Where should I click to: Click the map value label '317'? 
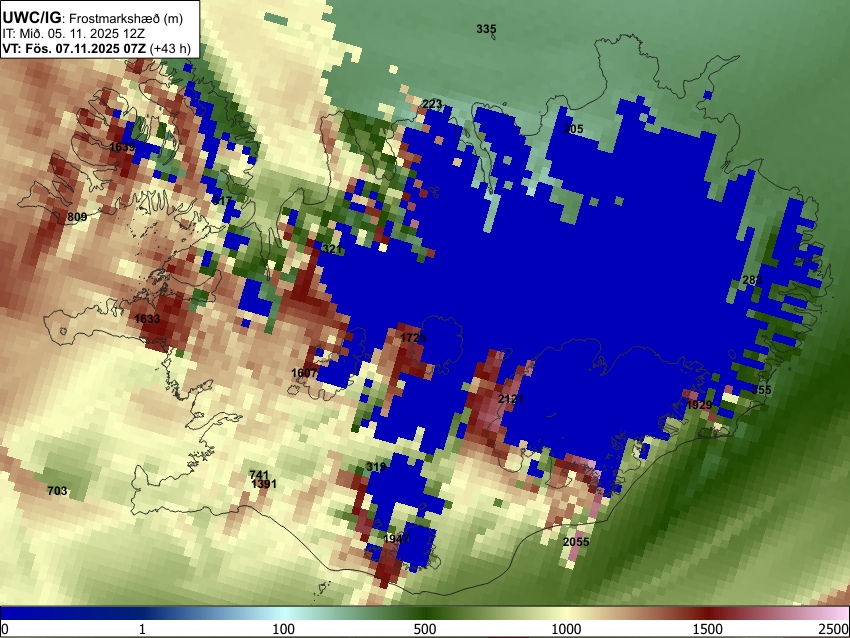click(x=222, y=201)
